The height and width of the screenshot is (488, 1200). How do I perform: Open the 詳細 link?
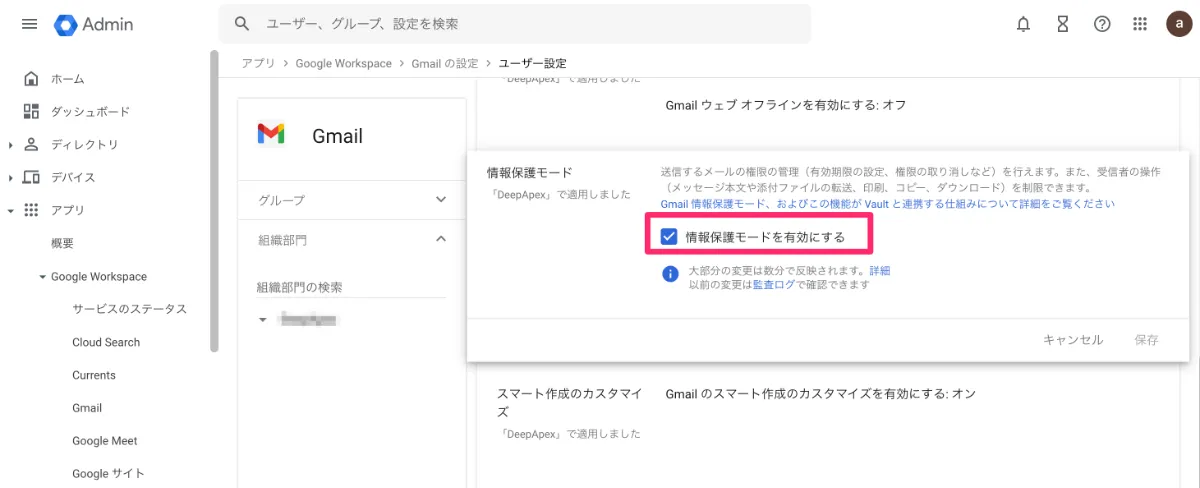[x=880, y=271]
